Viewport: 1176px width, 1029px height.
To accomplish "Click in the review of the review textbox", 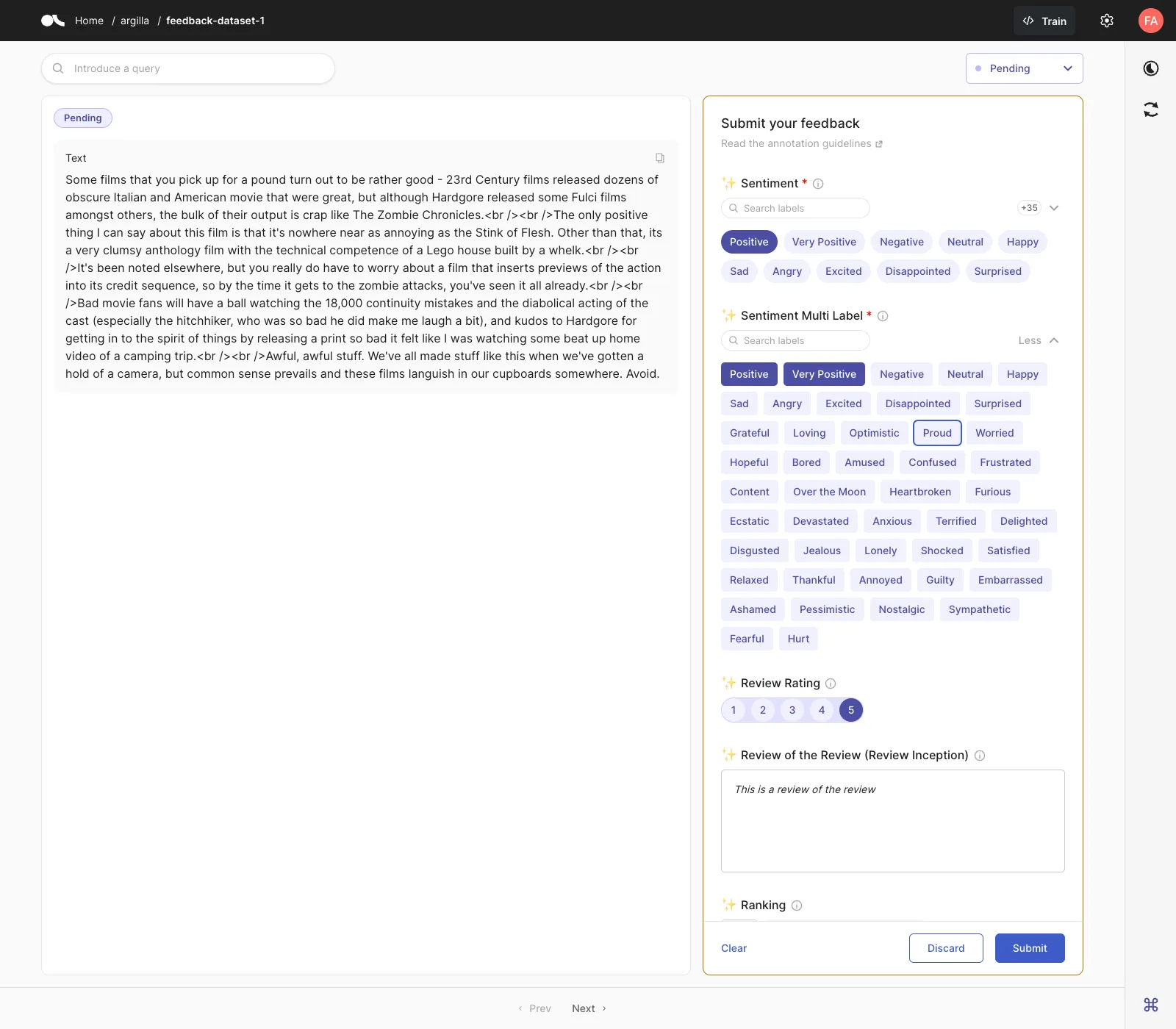I will 892,821.
